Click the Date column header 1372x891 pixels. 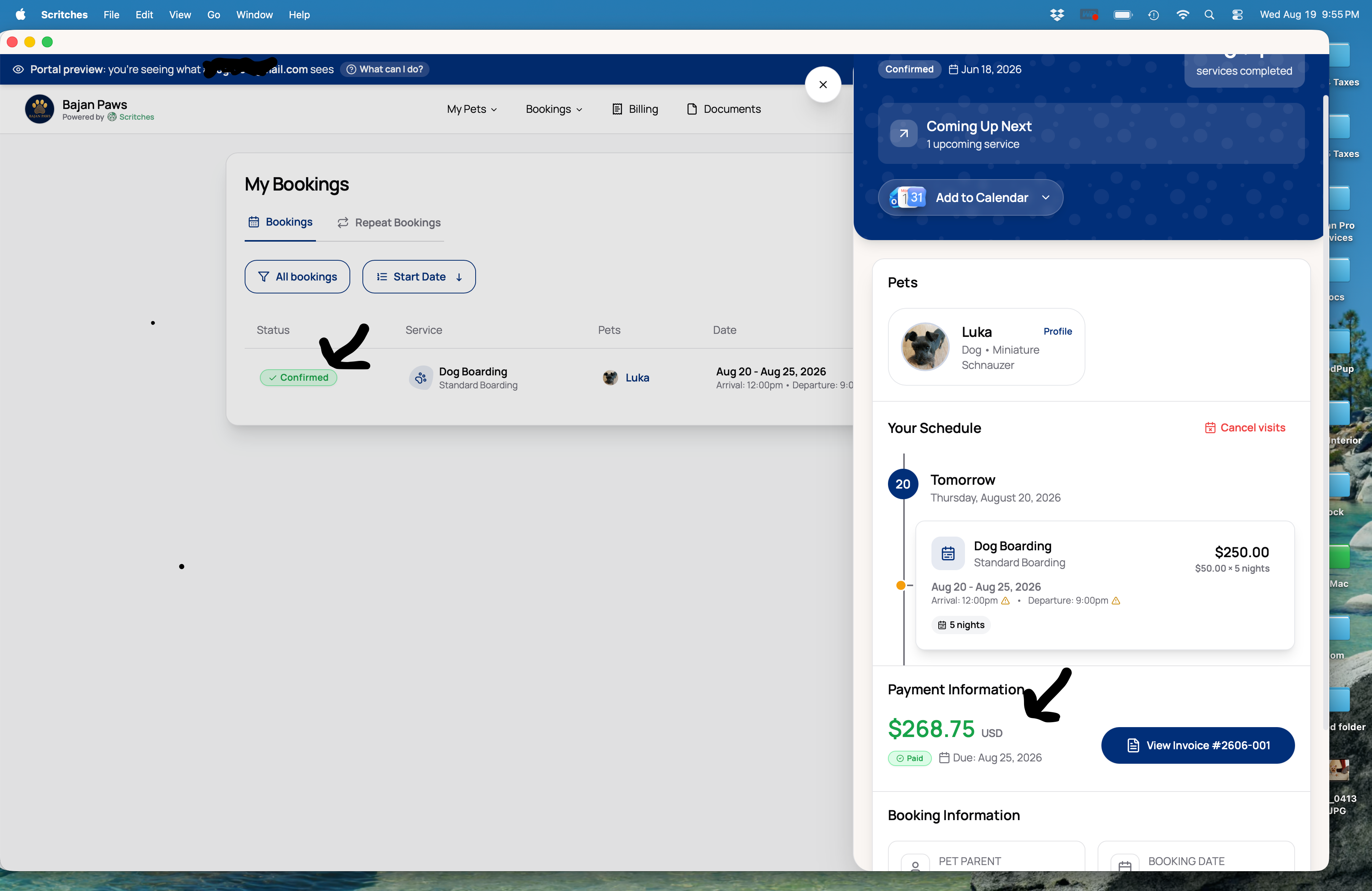tap(724, 330)
